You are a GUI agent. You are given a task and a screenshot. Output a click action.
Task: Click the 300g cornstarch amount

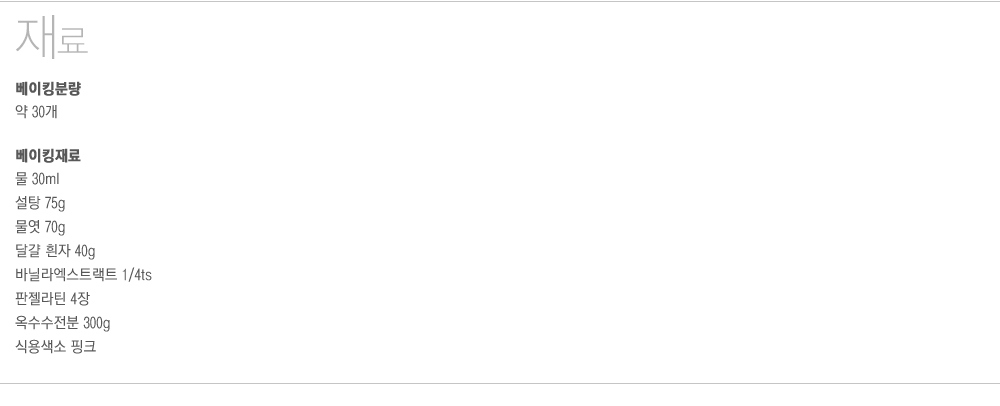coord(97,323)
